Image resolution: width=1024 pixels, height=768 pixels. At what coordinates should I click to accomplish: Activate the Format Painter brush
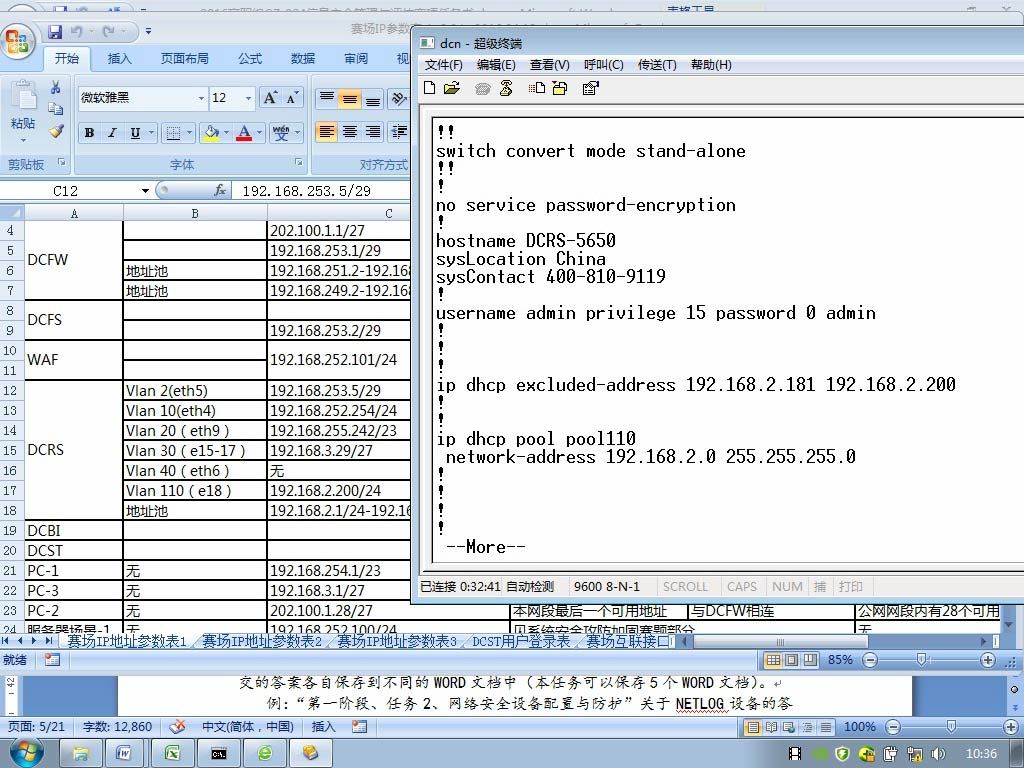click(x=56, y=131)
